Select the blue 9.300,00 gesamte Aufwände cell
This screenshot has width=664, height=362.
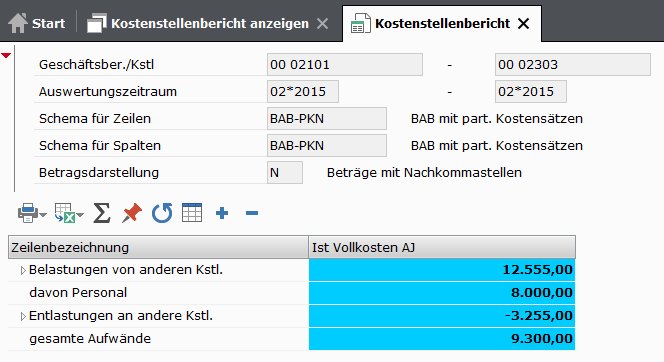coord(442,339)
